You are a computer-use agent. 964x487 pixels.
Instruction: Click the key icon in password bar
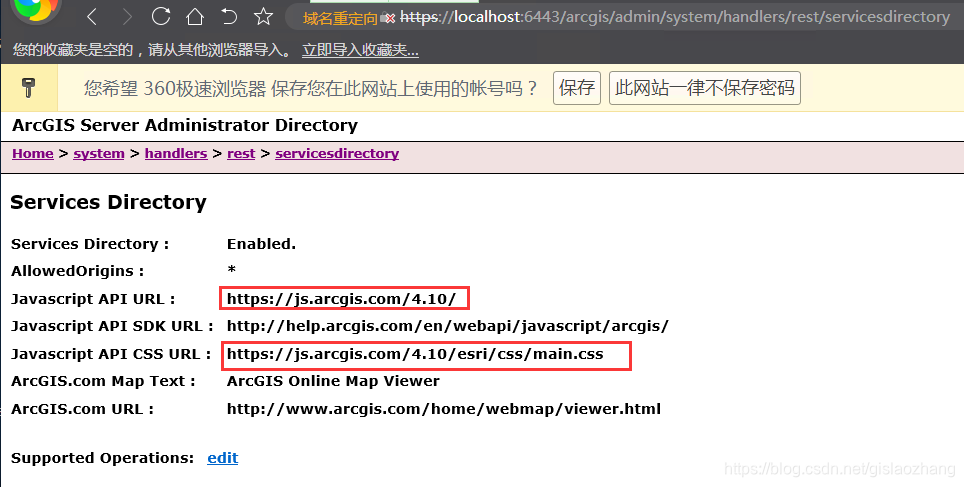[x=28, y=87]
